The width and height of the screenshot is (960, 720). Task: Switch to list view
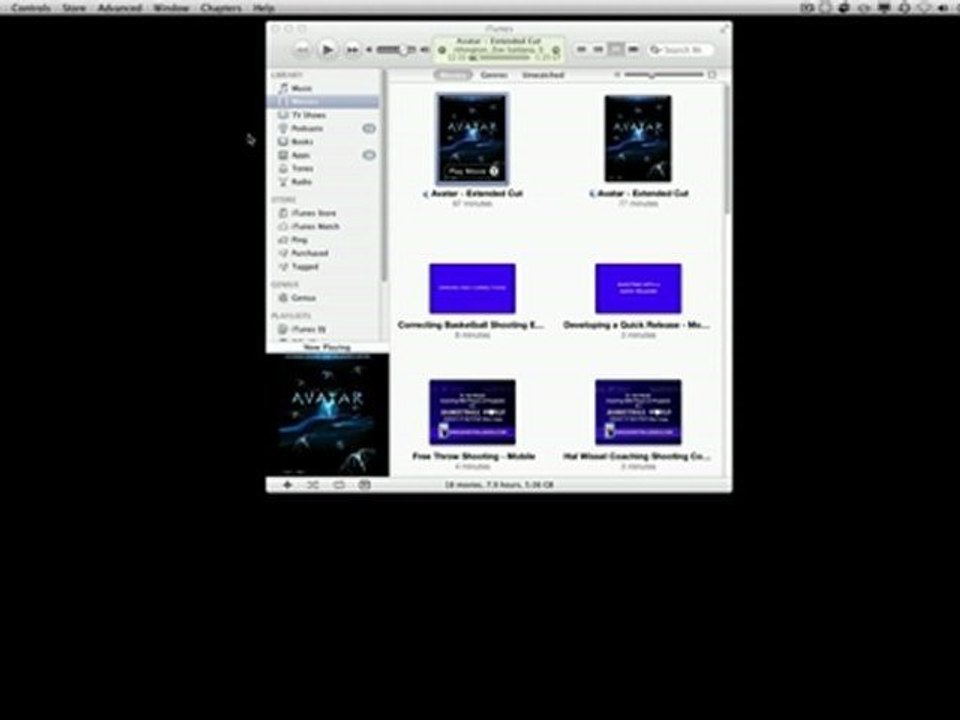point(582,50)
